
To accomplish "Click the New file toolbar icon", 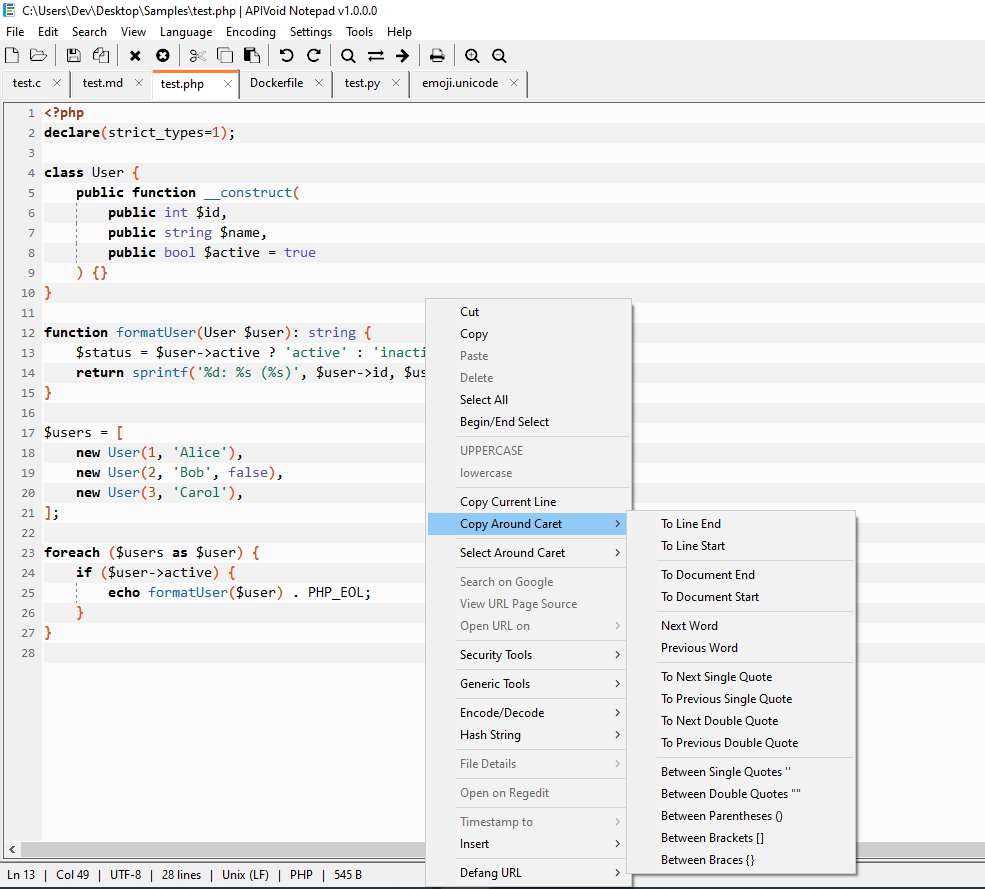I will click(12, 55).
